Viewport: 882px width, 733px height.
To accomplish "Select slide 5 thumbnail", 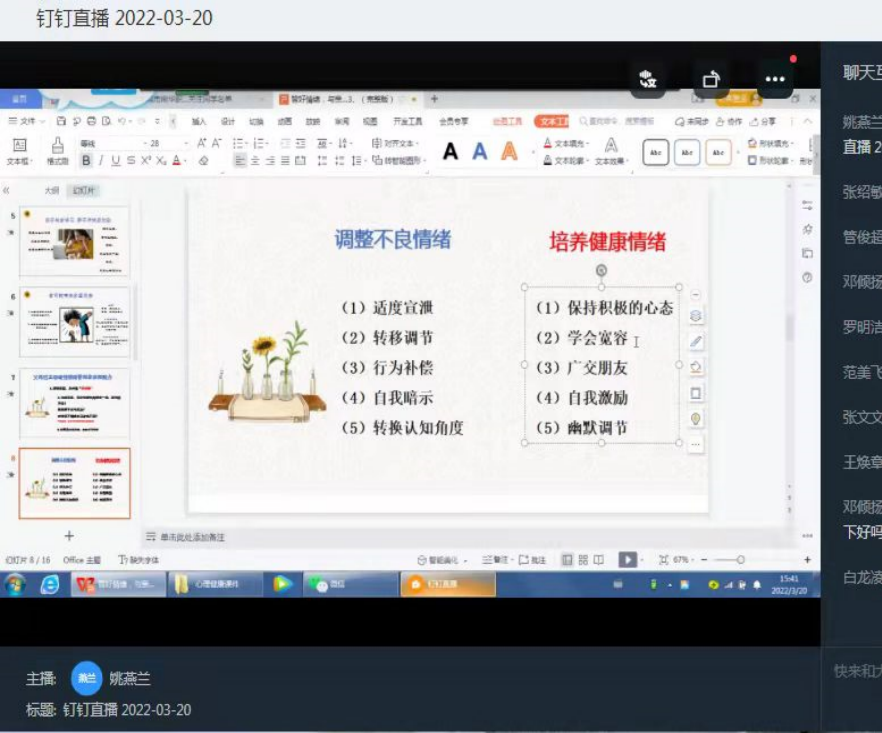I will pyautogui.click(x=74, y=241).
